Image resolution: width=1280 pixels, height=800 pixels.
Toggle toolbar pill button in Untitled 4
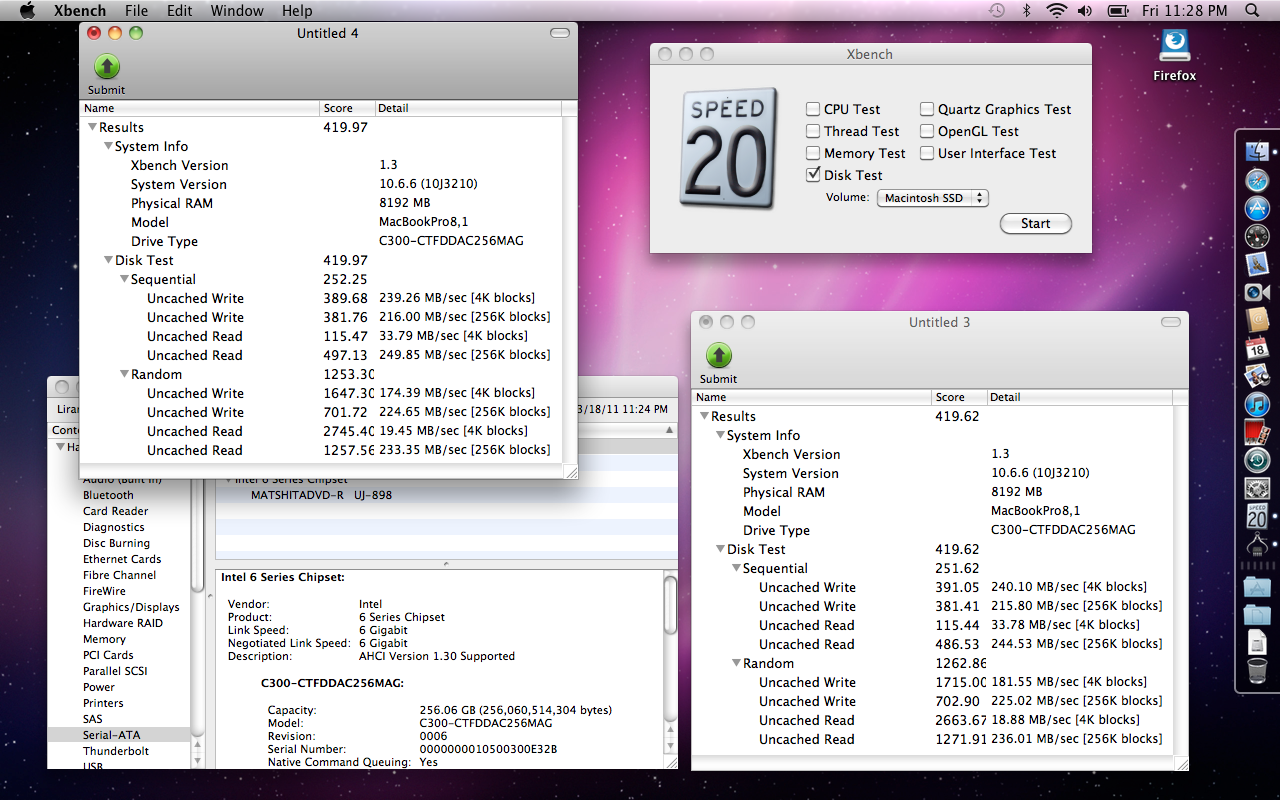pyautogui.click(x=561, y=33)
